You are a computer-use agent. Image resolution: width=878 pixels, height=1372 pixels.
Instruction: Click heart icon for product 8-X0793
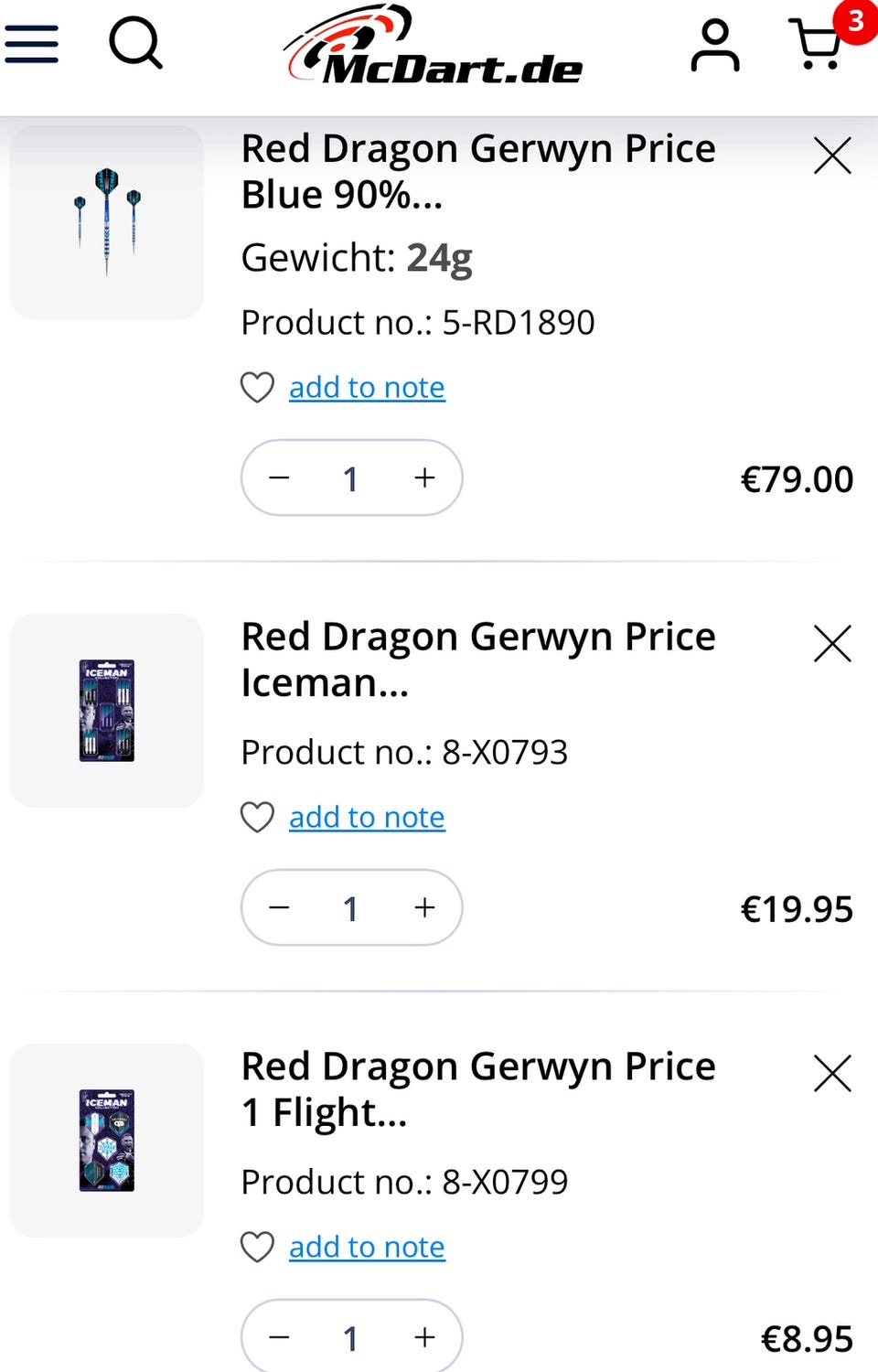pyautogui.click(x=257, y=818)
